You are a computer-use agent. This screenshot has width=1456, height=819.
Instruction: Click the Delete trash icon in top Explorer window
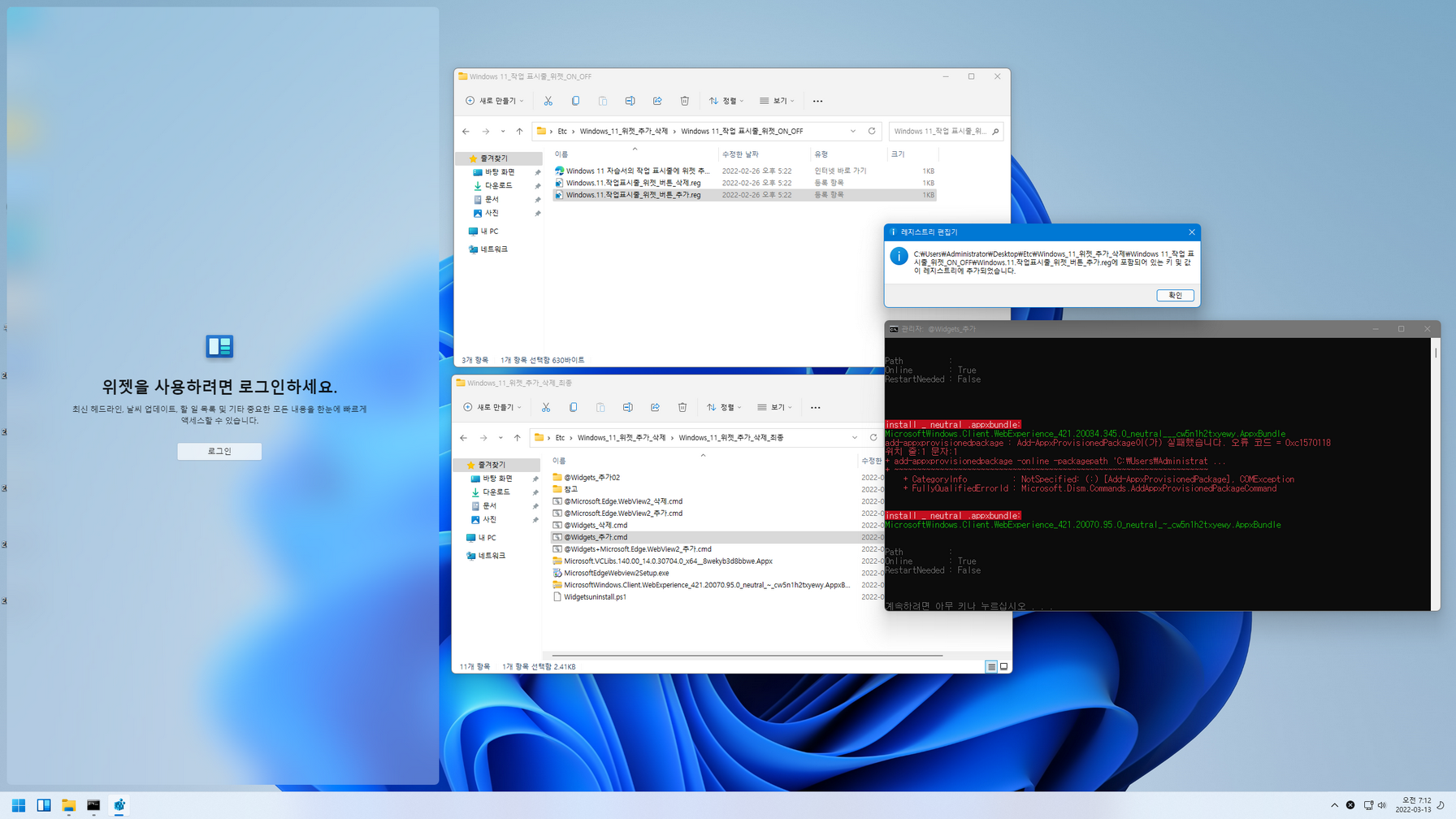pos(685,101)
